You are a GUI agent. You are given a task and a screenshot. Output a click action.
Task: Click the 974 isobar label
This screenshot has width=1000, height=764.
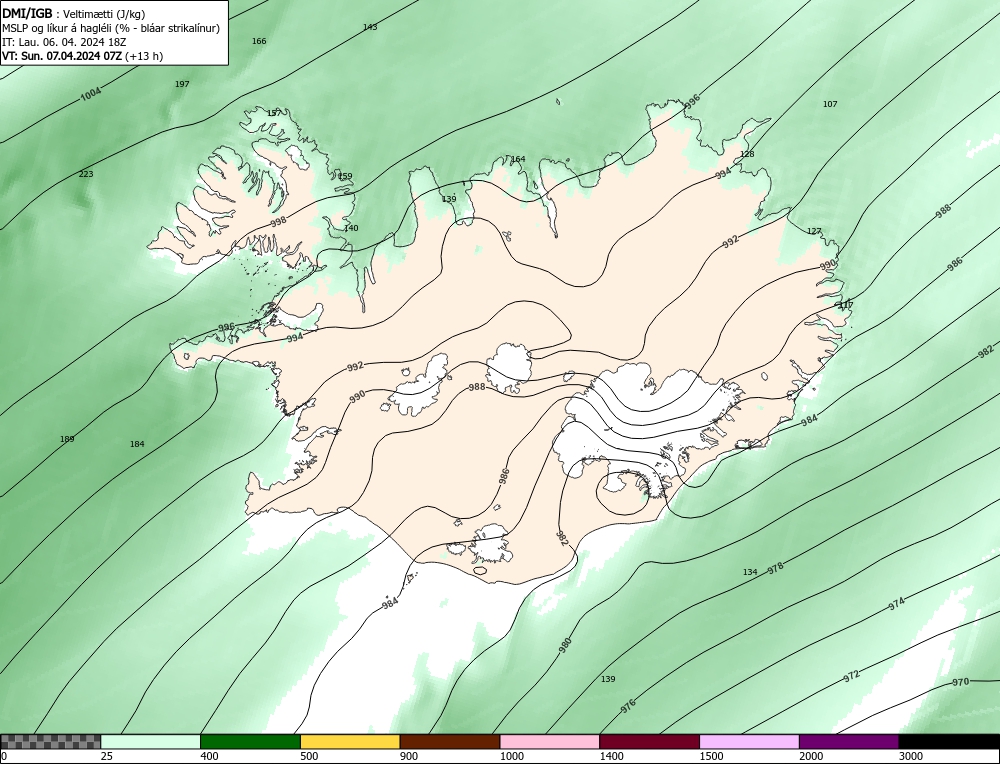point(897,603)
